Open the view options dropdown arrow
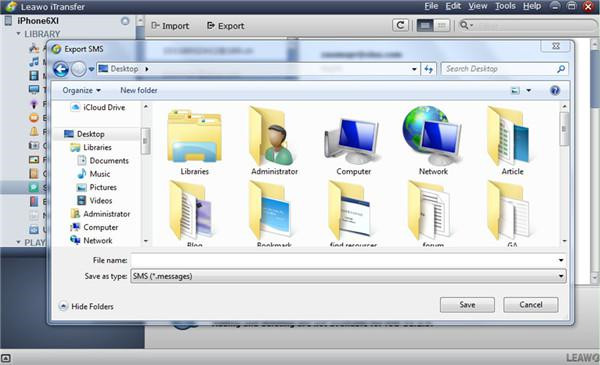Screen dimensions: 600x365 [x=528, y=91]
